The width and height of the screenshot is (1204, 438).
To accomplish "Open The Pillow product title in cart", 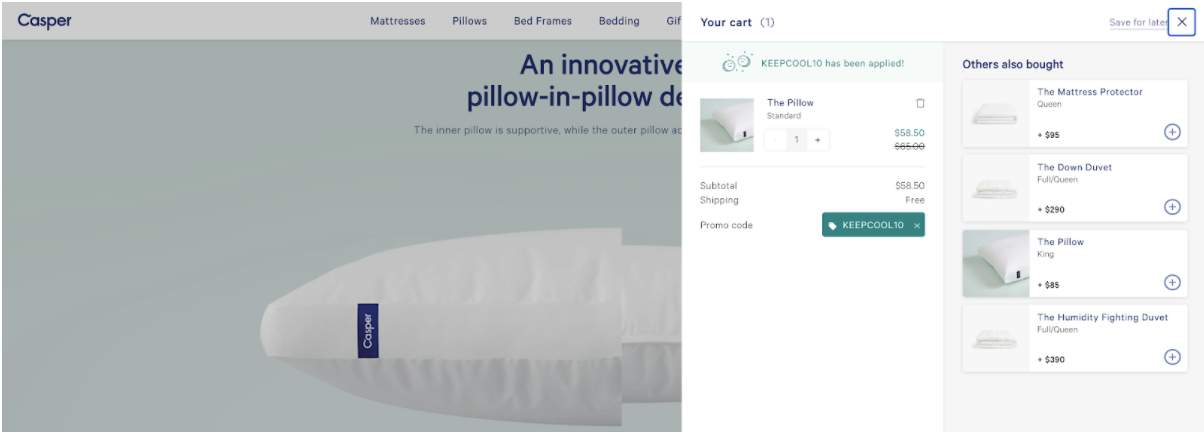I will coord(790,102).
